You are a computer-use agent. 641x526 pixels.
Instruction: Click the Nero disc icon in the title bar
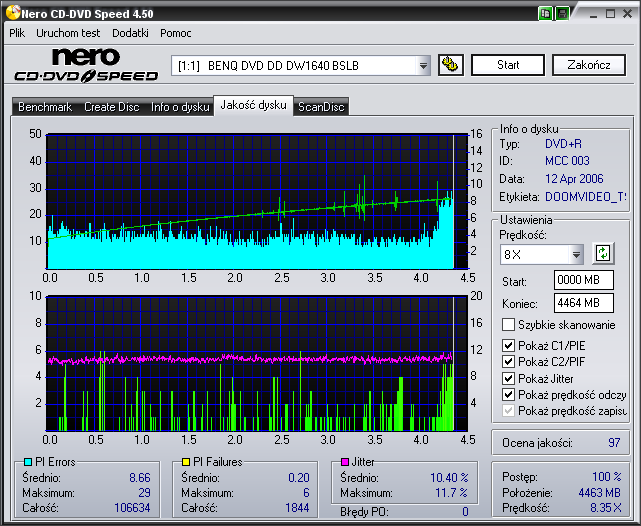pyautogui.click(x=13, y=13)
